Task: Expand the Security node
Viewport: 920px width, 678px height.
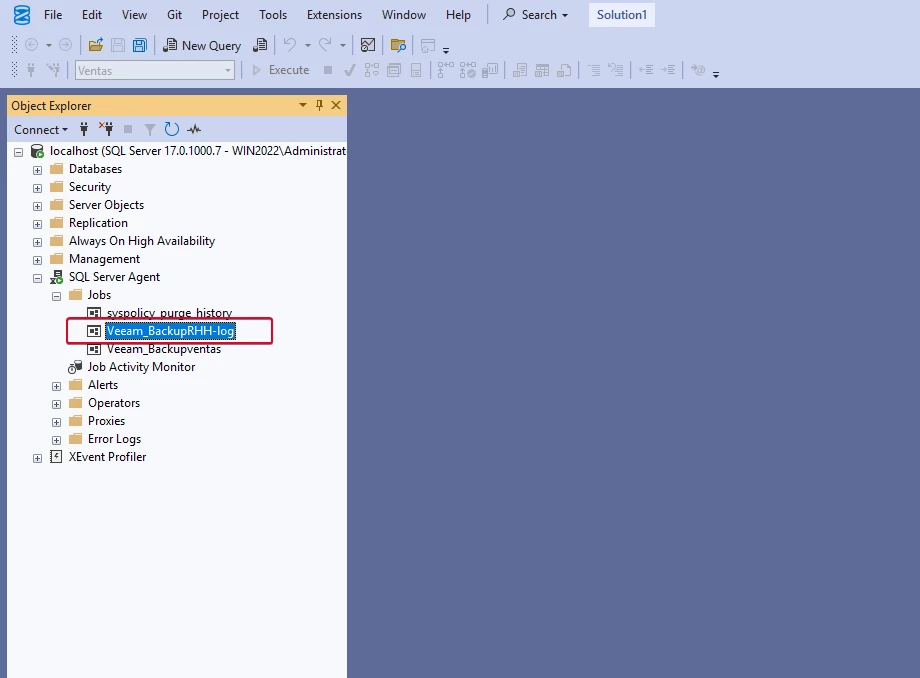Action: 38,188
